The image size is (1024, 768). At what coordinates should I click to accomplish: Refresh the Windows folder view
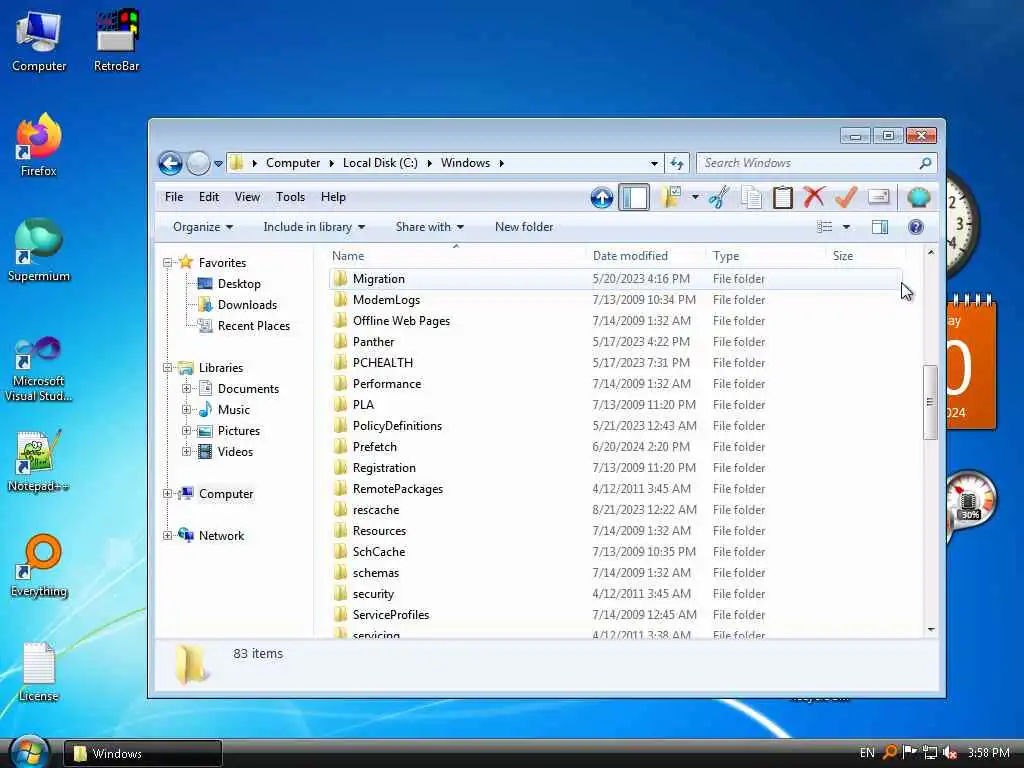pyautogui.click(x=677, y=163)
